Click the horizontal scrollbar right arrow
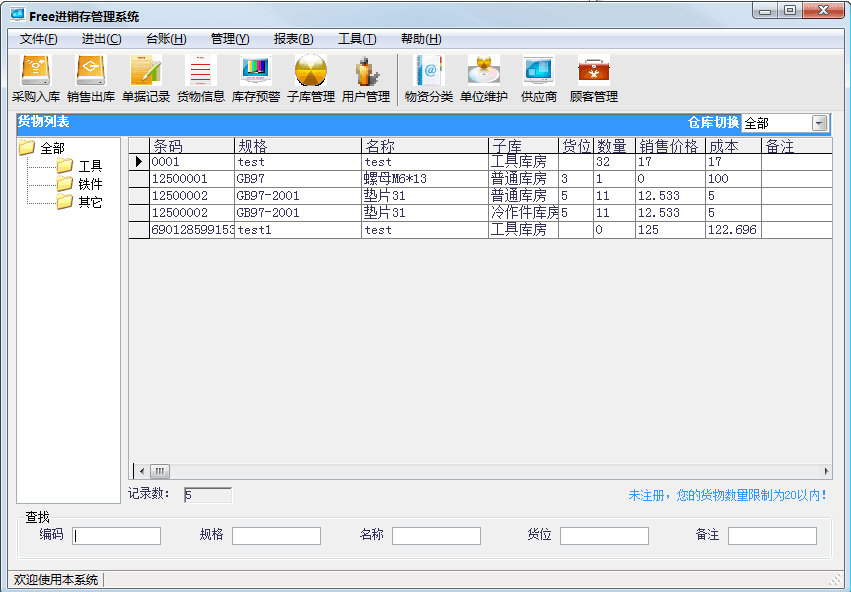Screen dimensions: 851x592 click(826, 471)
